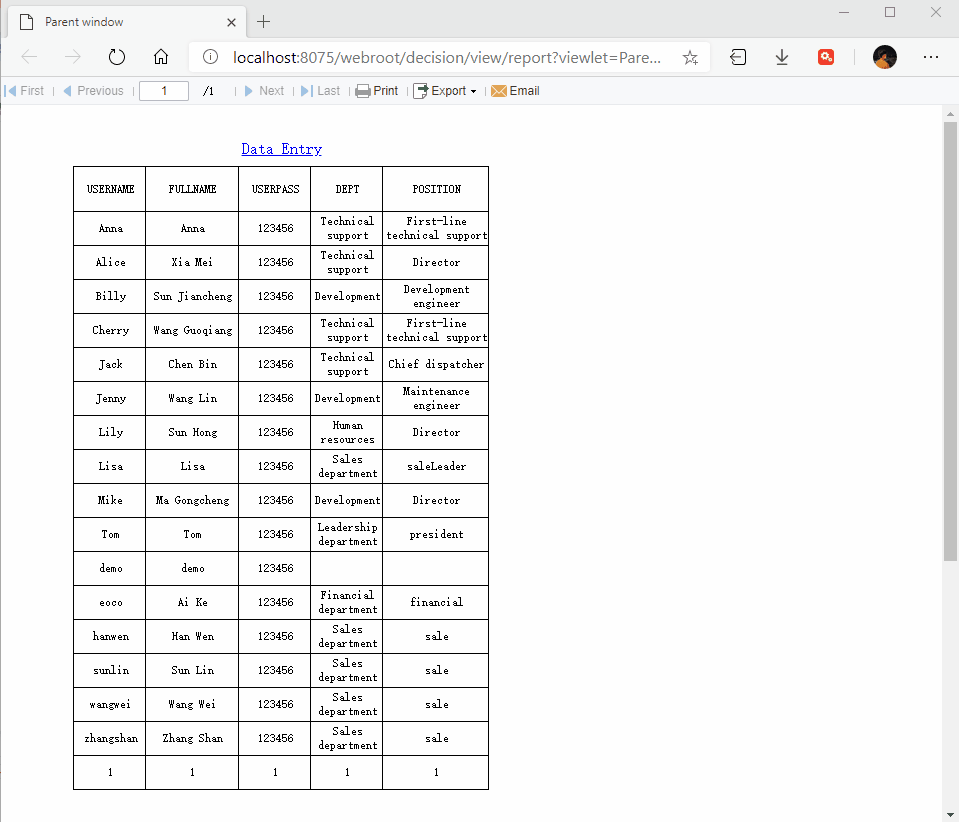Click the Export icon in the toolbar
Viewport: 959px width, 822px height.
click(422, 90)
